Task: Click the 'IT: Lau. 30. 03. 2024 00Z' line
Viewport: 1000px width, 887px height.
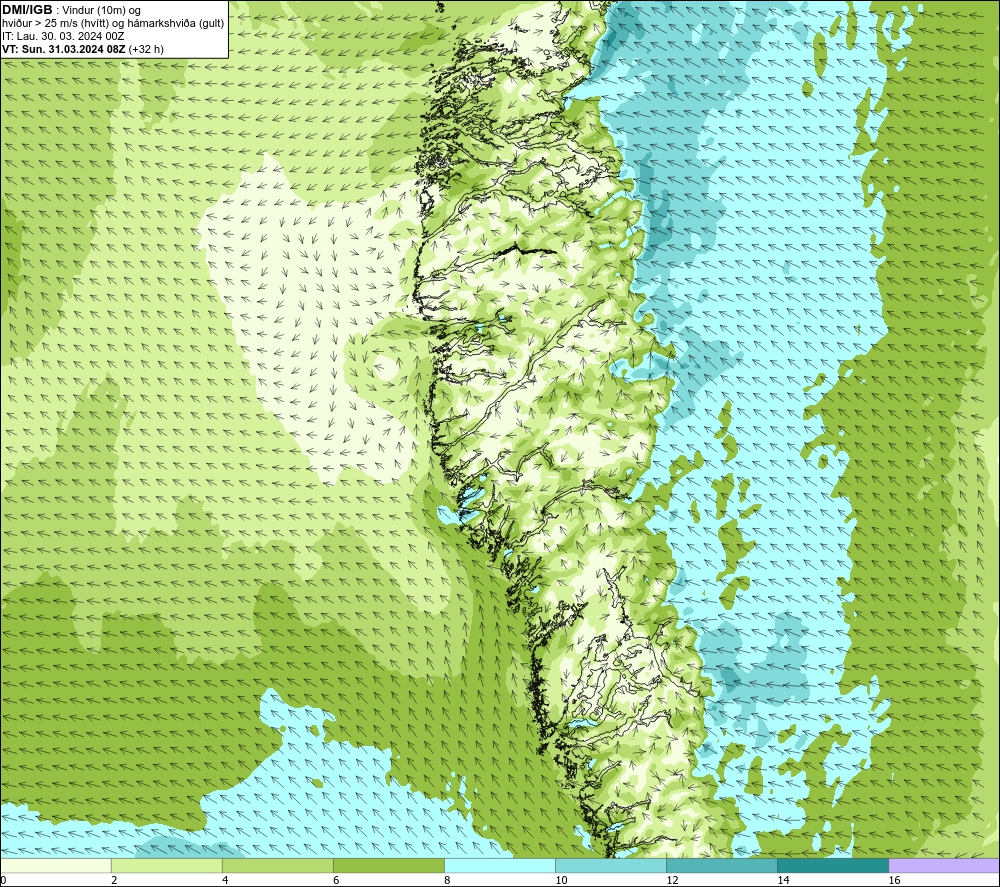Action: 63,36
